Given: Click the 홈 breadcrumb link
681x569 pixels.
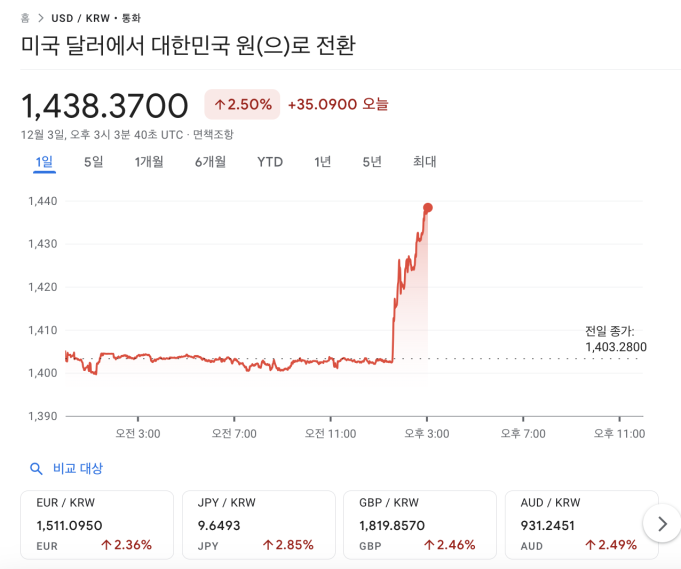Looking at the screenshot, I should coord(25,18).
